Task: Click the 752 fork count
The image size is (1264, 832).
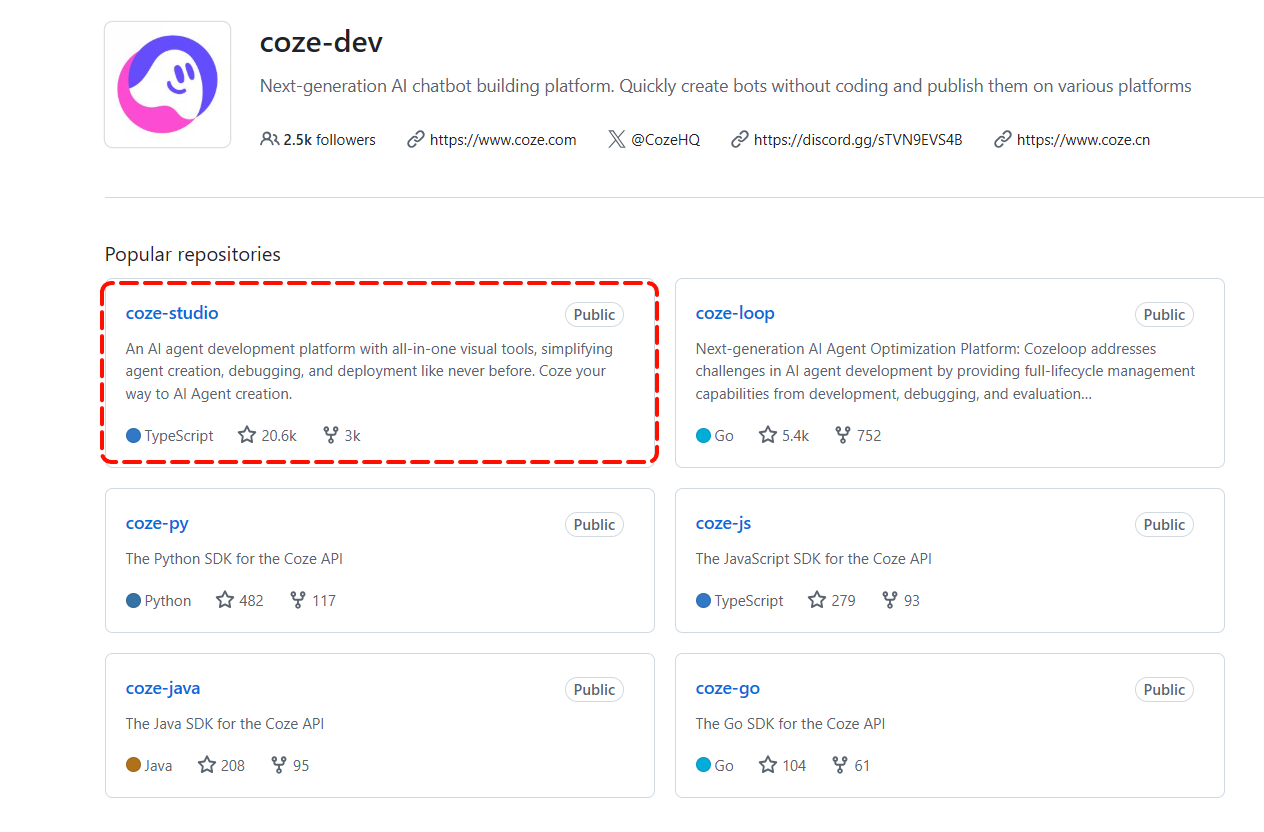Action: (x=869, y=436)
